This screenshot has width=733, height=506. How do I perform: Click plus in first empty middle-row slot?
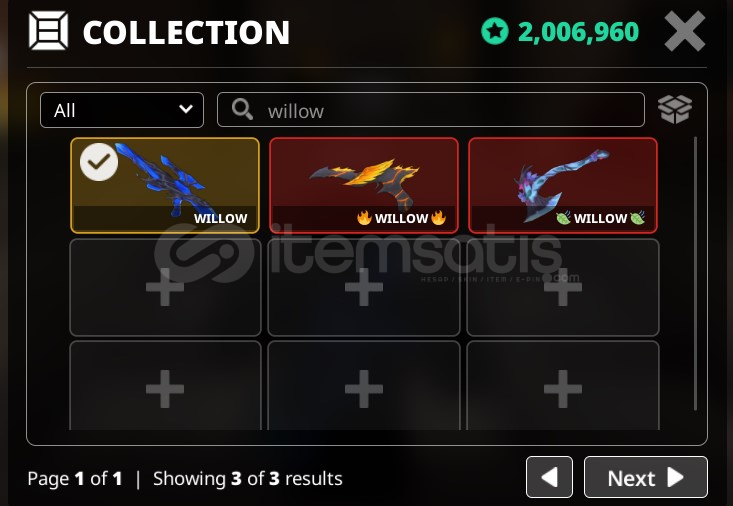[x=165, y=287]
